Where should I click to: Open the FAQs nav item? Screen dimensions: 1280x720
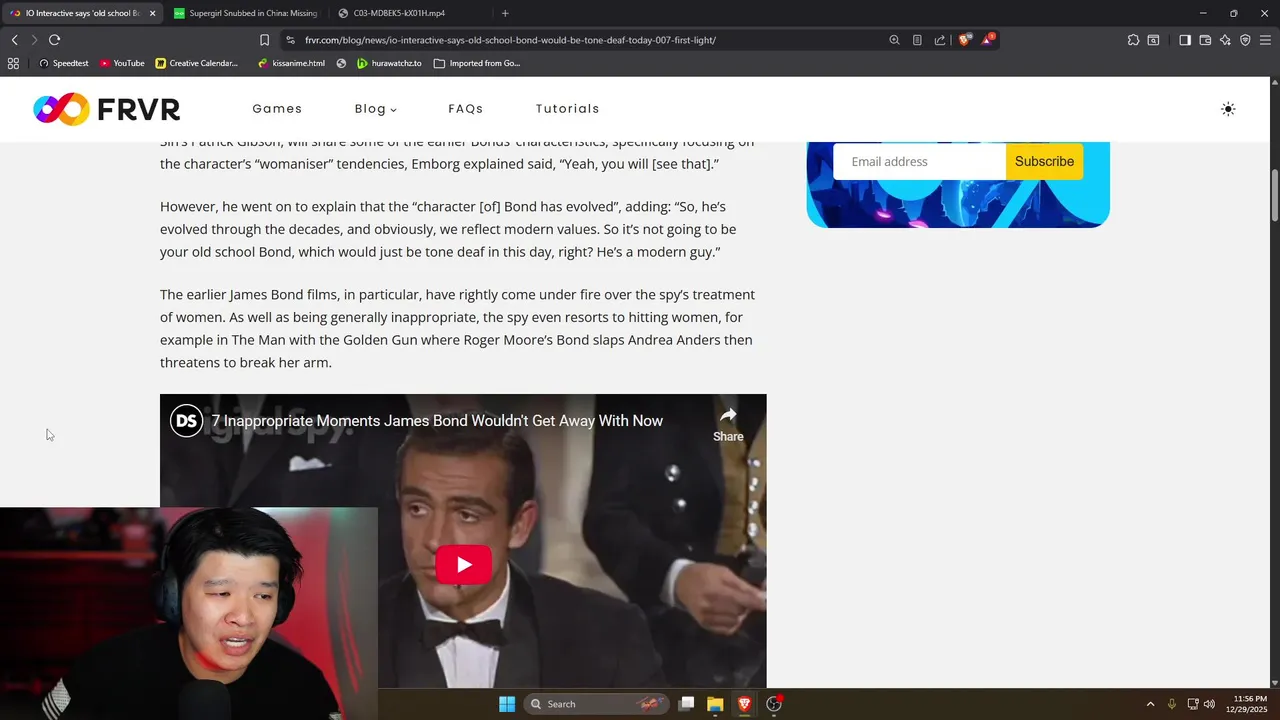[x=466, y=109]
